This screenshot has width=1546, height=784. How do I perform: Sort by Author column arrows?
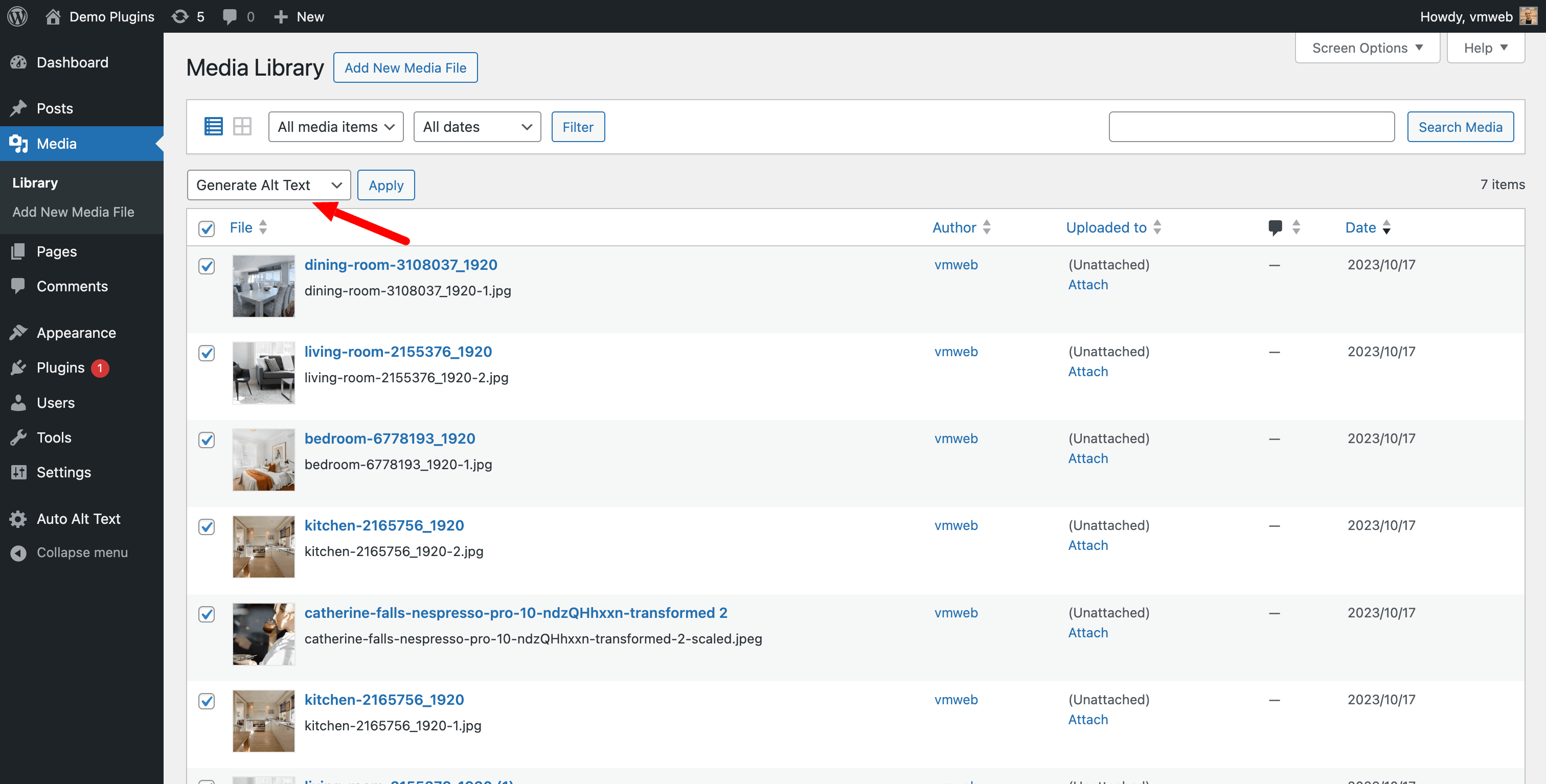(x=987, y=227)
